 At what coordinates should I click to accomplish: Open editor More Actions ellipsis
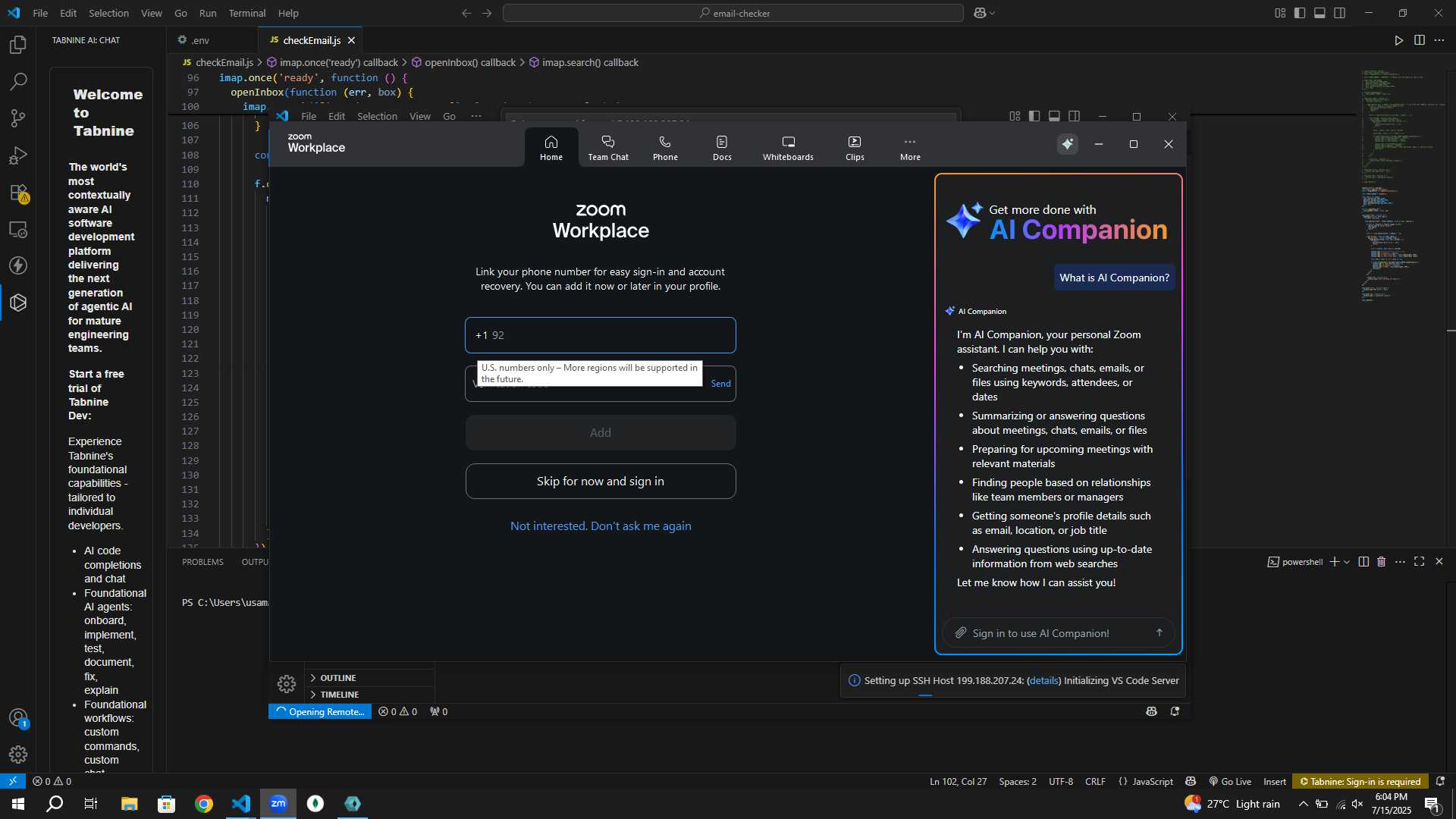pos(1439,40)
